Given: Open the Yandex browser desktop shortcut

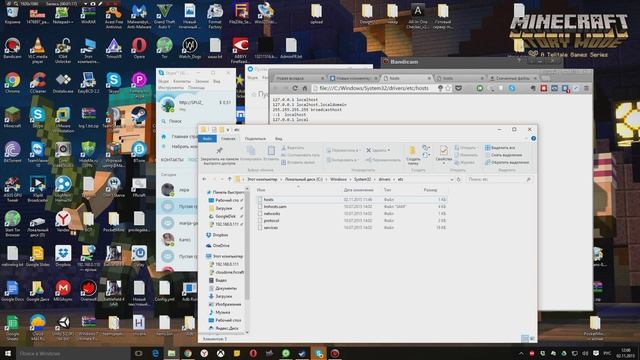Looking at the screenshot, I should click(x=63, y=220).
